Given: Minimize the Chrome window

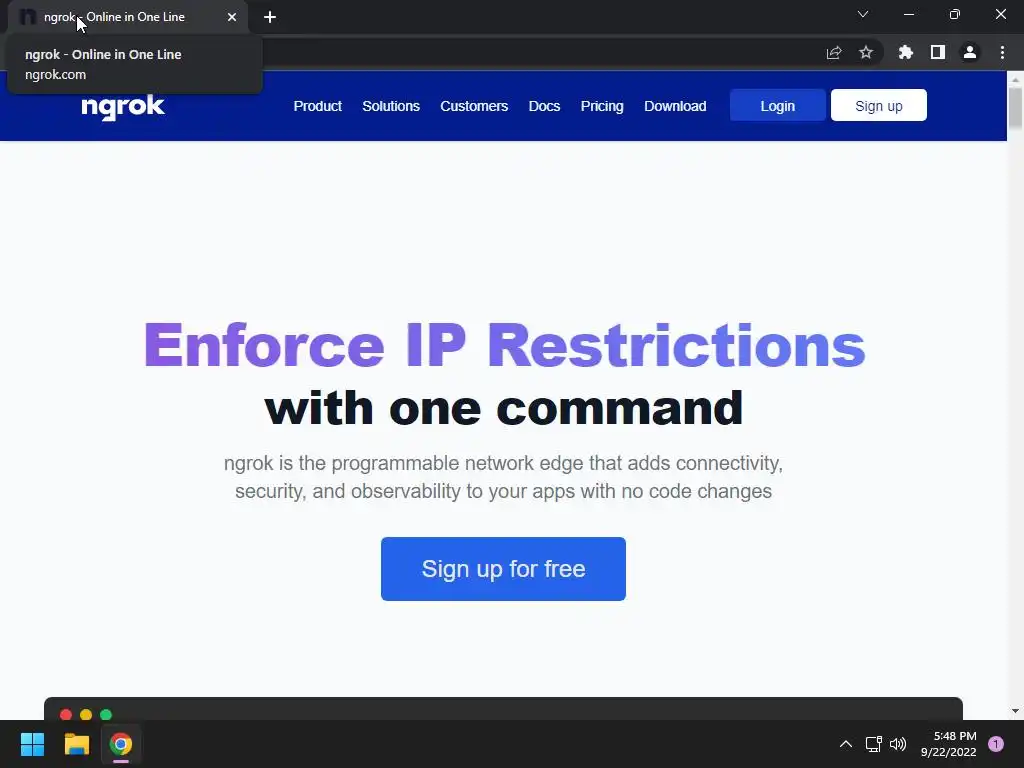Looking at the screenshot, I should (909, 14).
